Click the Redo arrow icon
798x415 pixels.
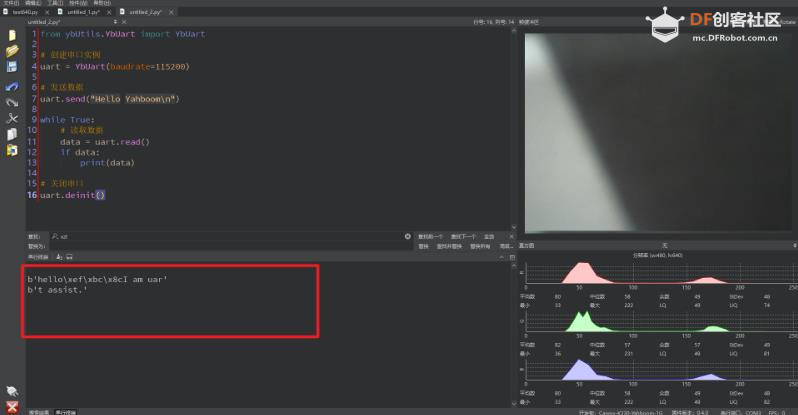11,102
